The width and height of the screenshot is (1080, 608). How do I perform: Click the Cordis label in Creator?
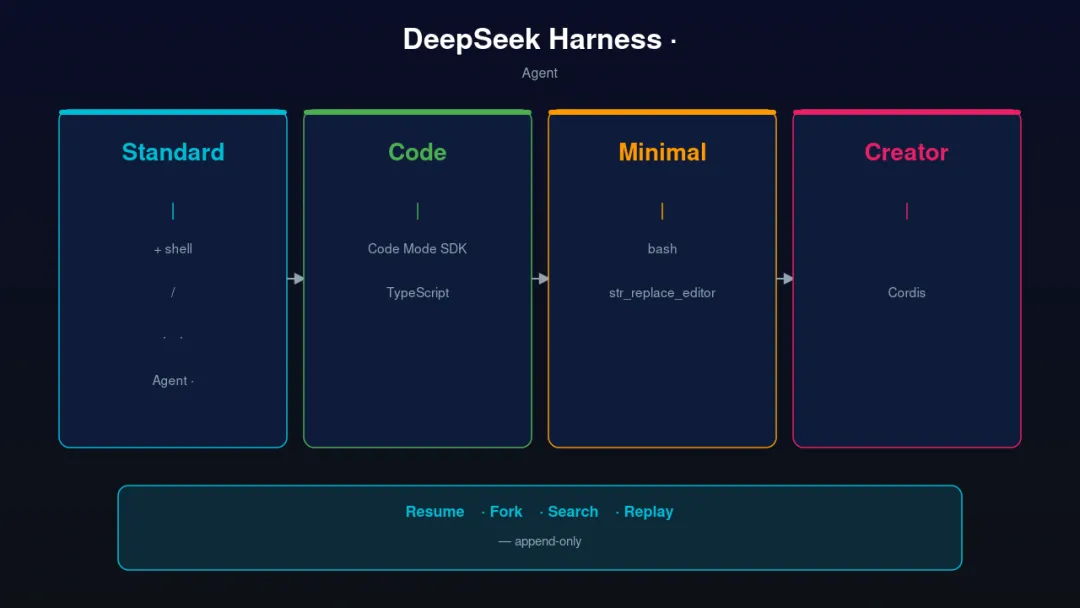906,293
